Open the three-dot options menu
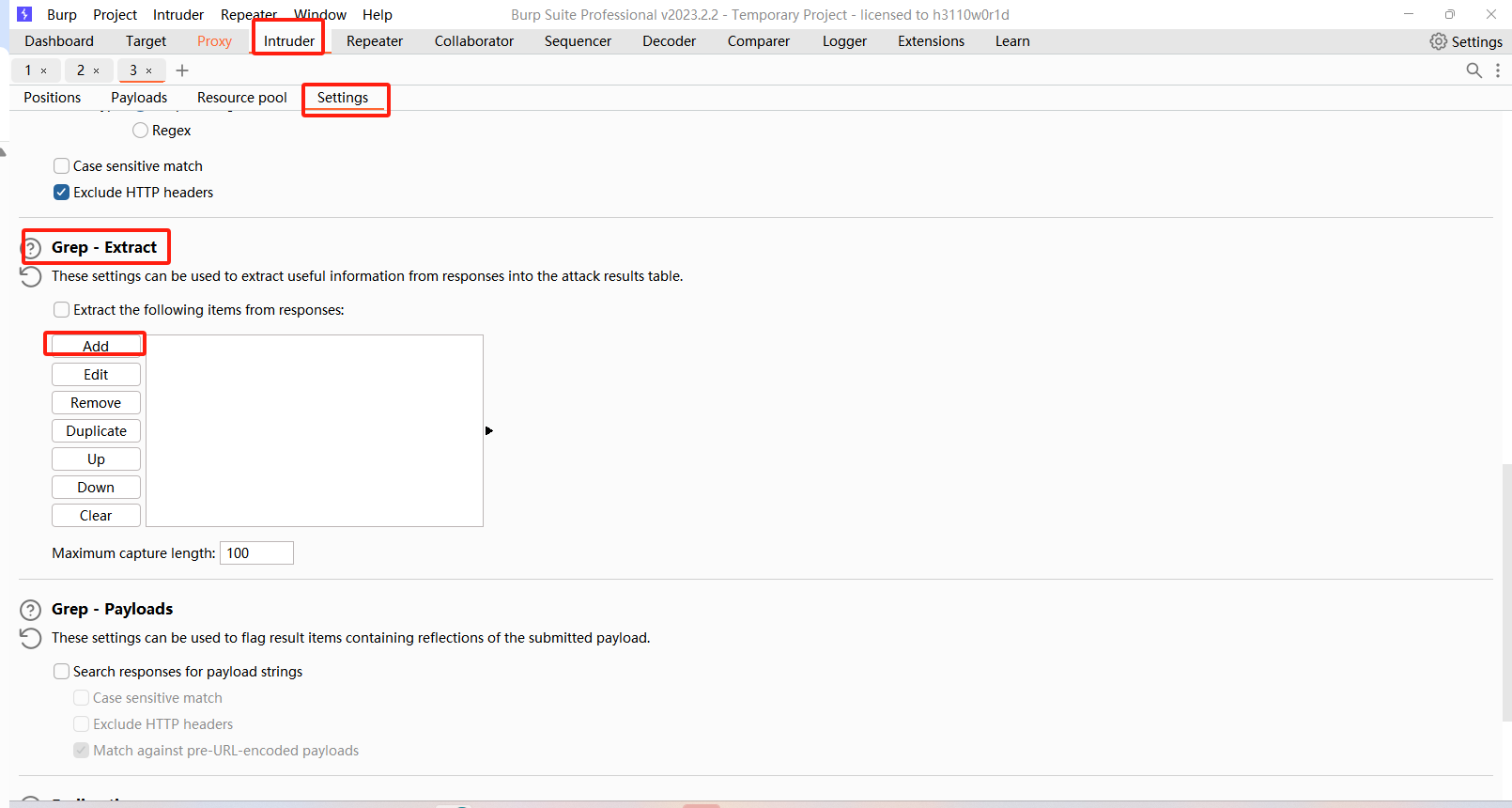Viewport: 1512px width, 808px height. [x=1497, y=70]
